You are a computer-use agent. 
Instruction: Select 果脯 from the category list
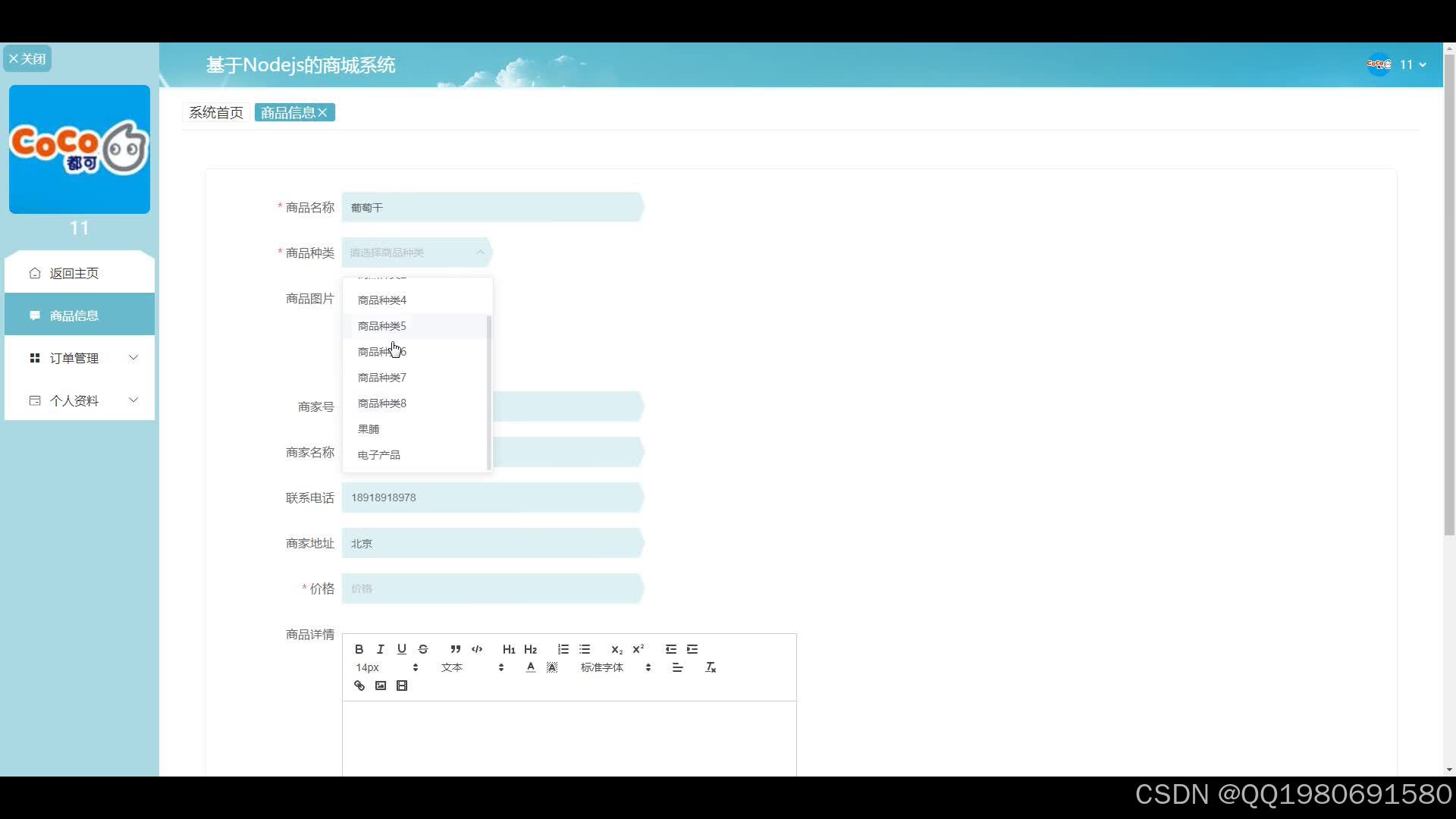click(369, 429)
